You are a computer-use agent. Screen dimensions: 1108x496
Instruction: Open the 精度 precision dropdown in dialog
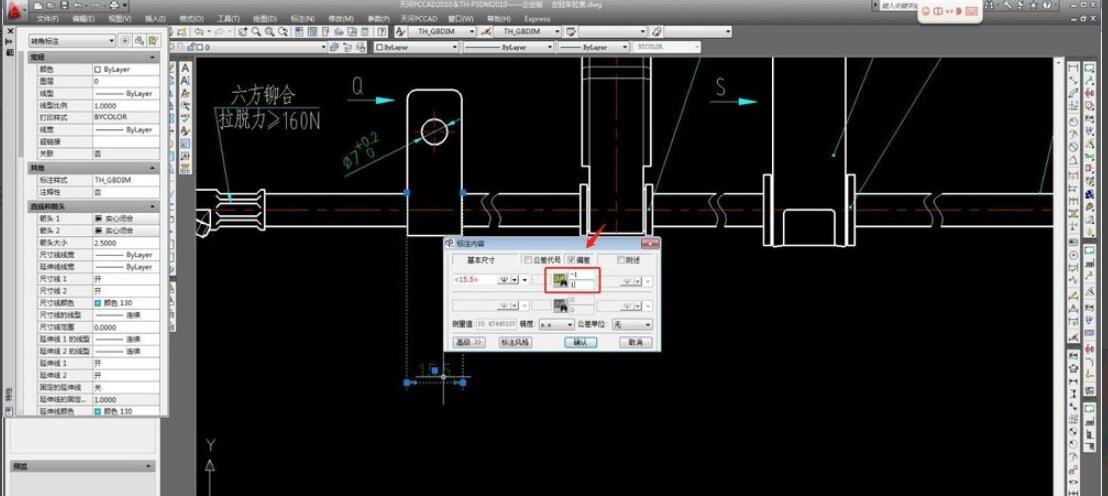pos(557,324)
